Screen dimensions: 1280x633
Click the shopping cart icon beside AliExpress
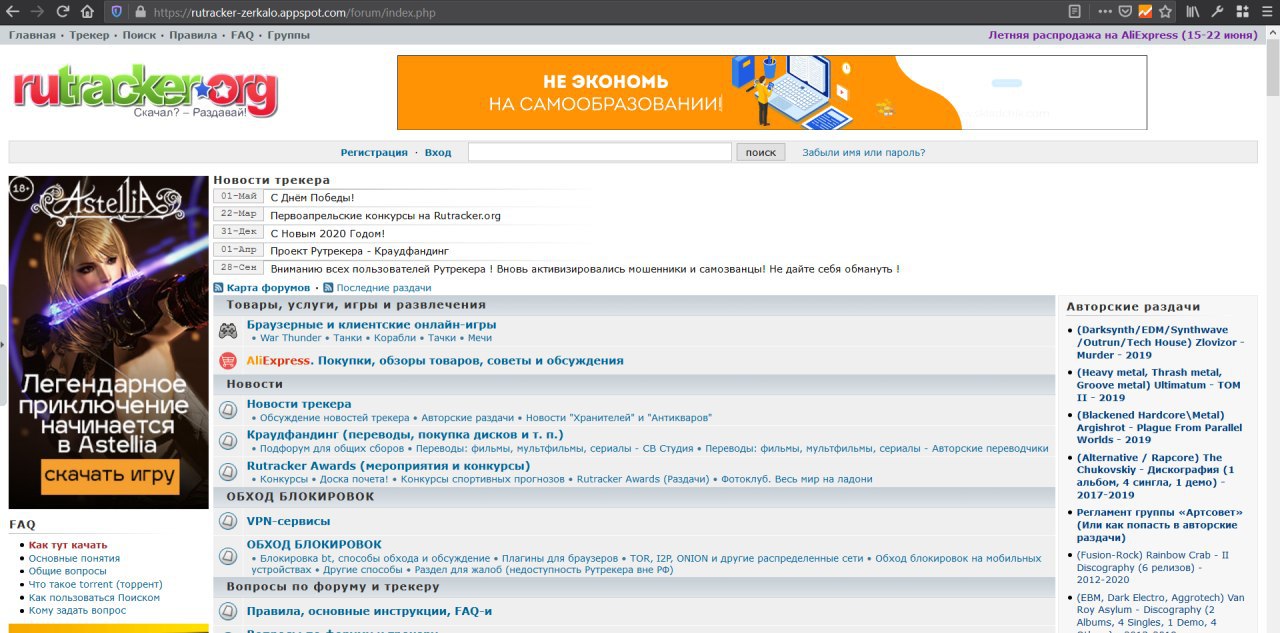tap(228, 361)
